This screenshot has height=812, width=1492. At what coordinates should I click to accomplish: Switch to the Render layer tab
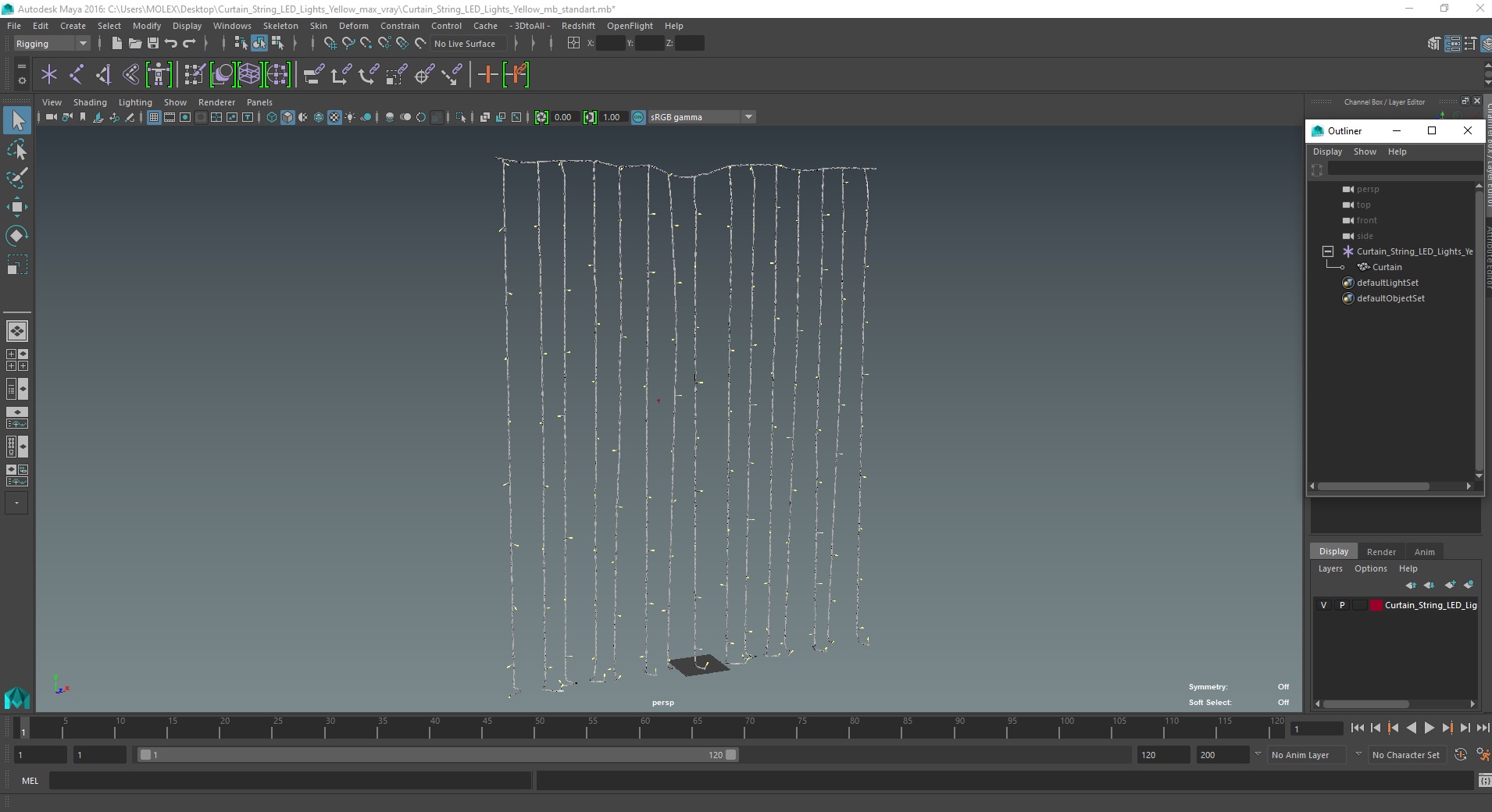[x=1381, y=552]
